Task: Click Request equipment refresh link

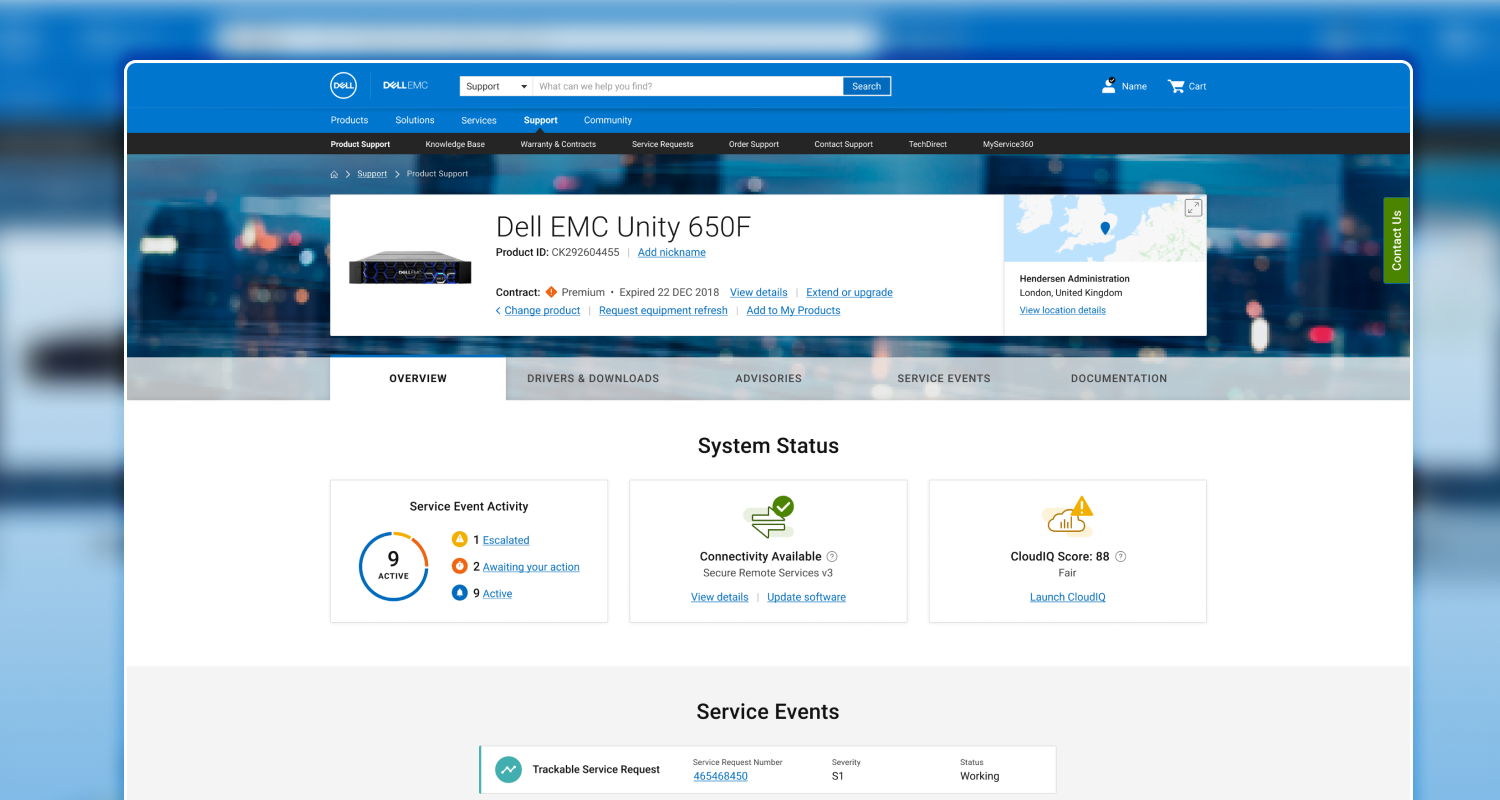Action: 664,310
